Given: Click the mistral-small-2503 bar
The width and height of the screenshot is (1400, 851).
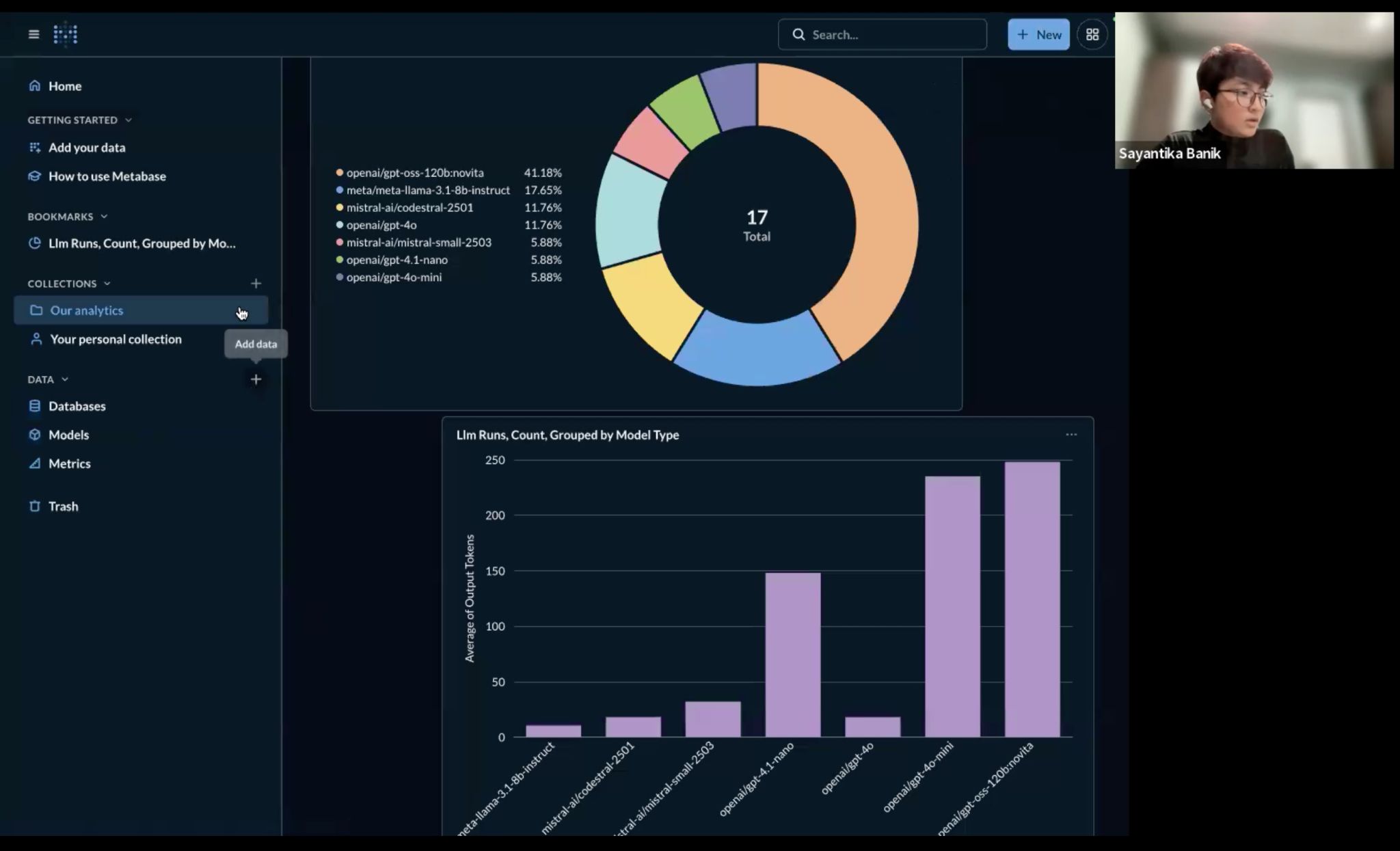Looking at the screenshot, I should (713, 719).
